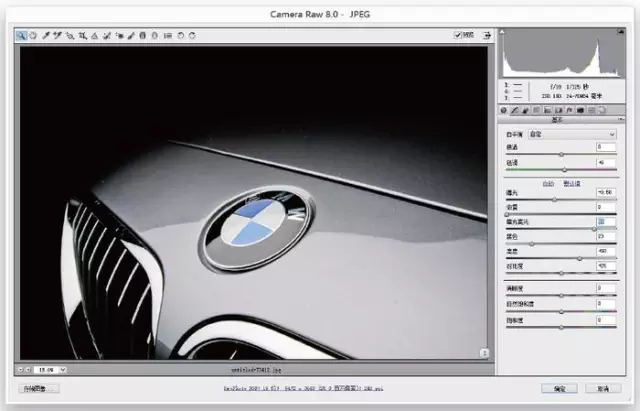Viewport: 640px width, 411px height.
Task: Select the Zoom tool in toolbar
Action: pyautogui.click(x=21, y=35)
